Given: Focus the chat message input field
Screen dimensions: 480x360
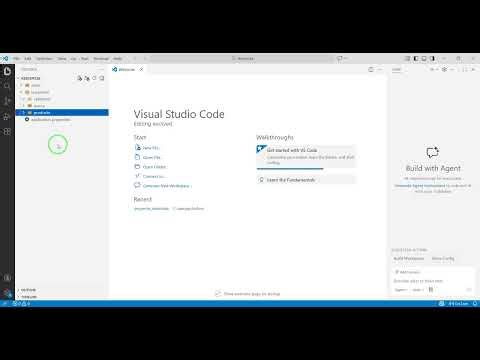Looking at the screenshot, I should (x=432, y=281).
